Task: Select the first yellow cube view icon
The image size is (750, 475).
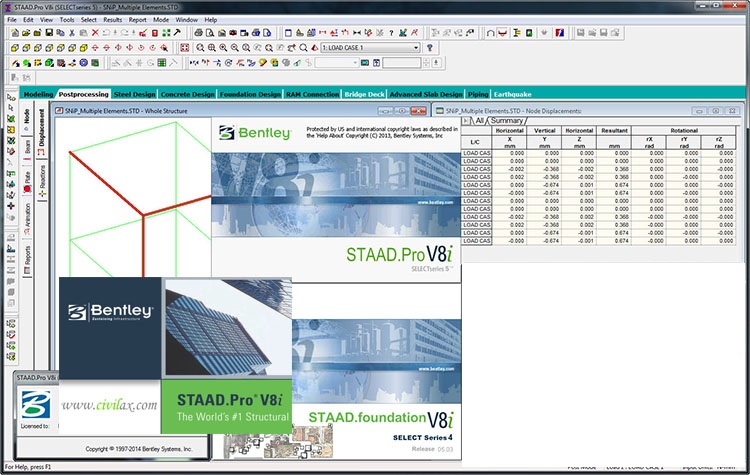Action: pyautogui.click(x=15, y=48)
